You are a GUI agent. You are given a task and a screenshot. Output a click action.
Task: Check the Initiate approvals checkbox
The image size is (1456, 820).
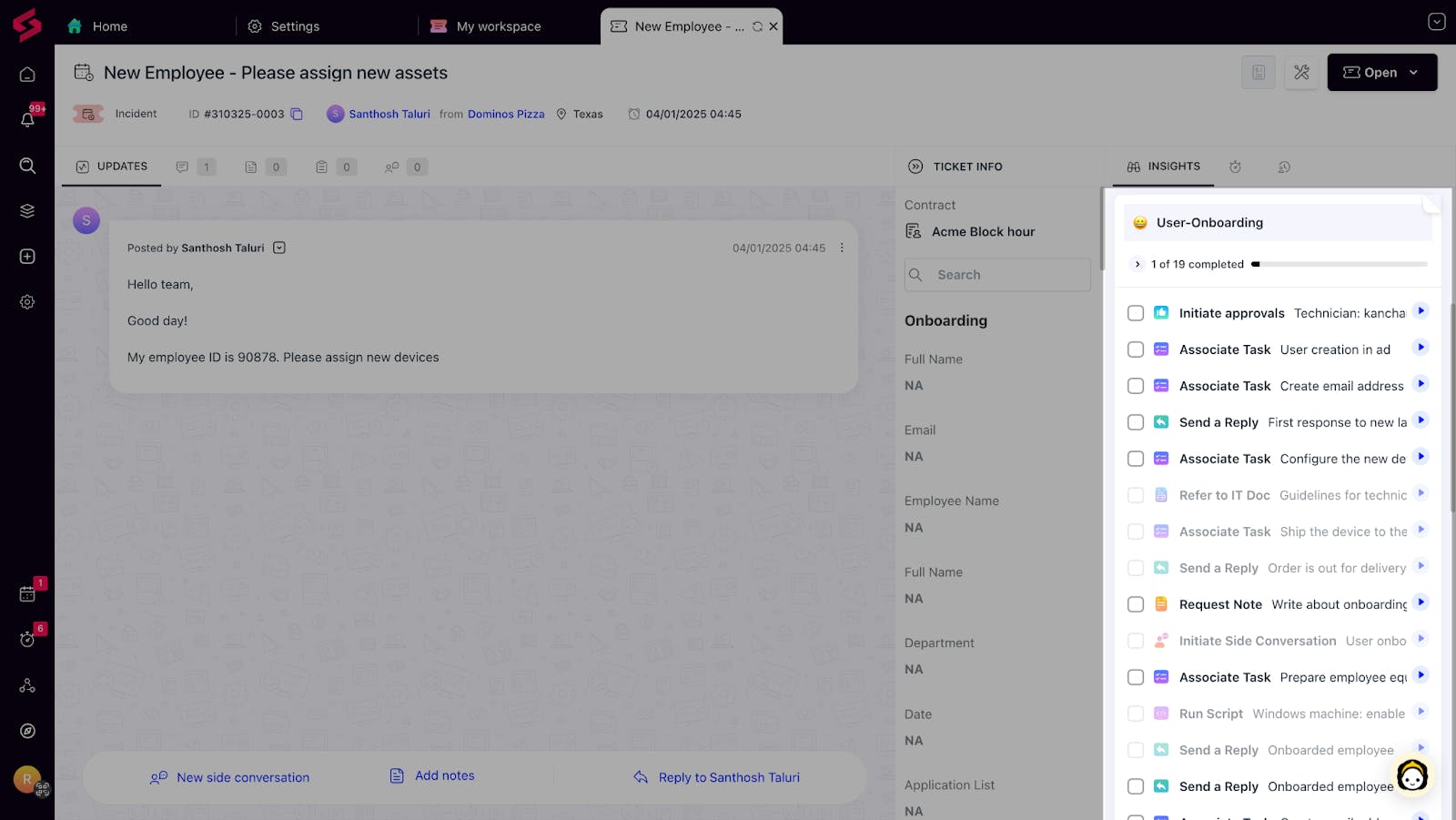(1136, 313)
